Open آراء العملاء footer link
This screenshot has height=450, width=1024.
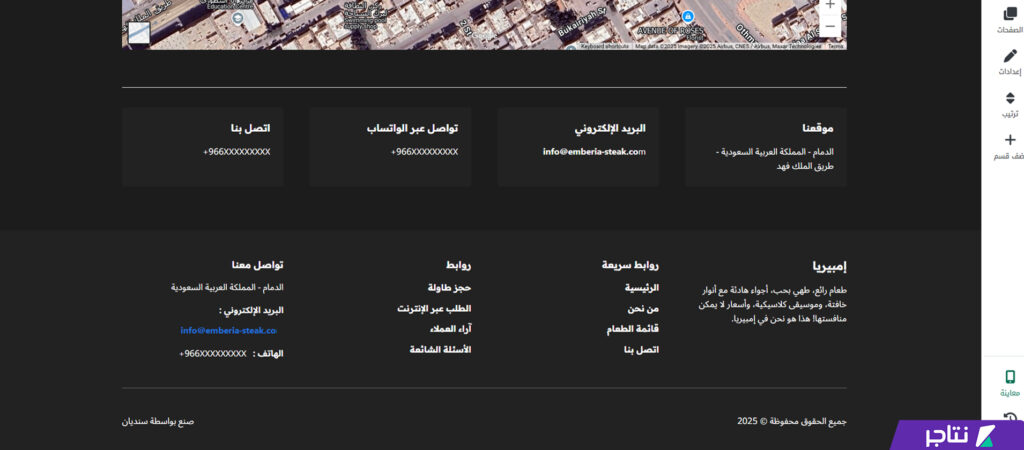pos(451,329)
